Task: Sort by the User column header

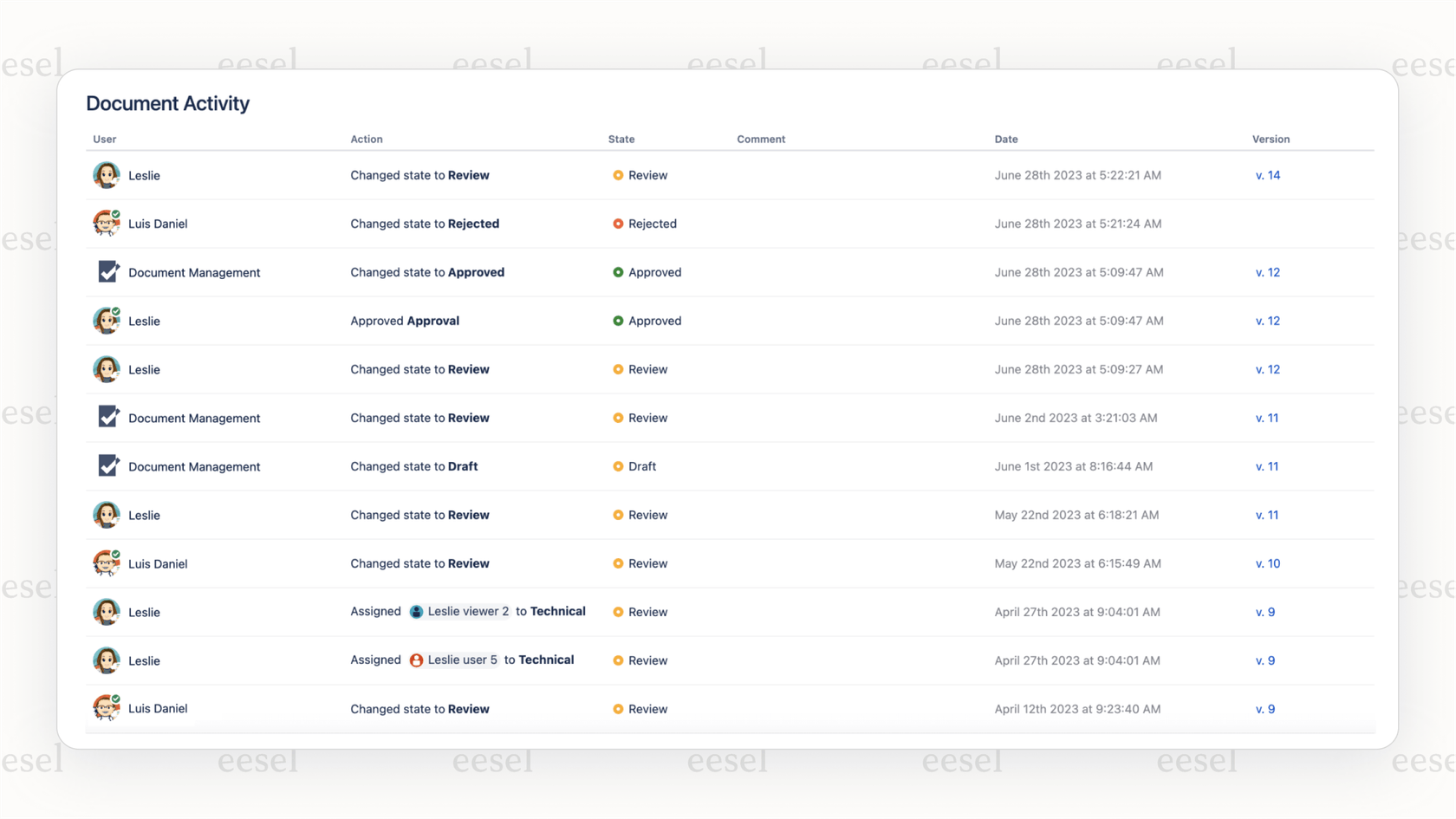Action: pos(104,139)
